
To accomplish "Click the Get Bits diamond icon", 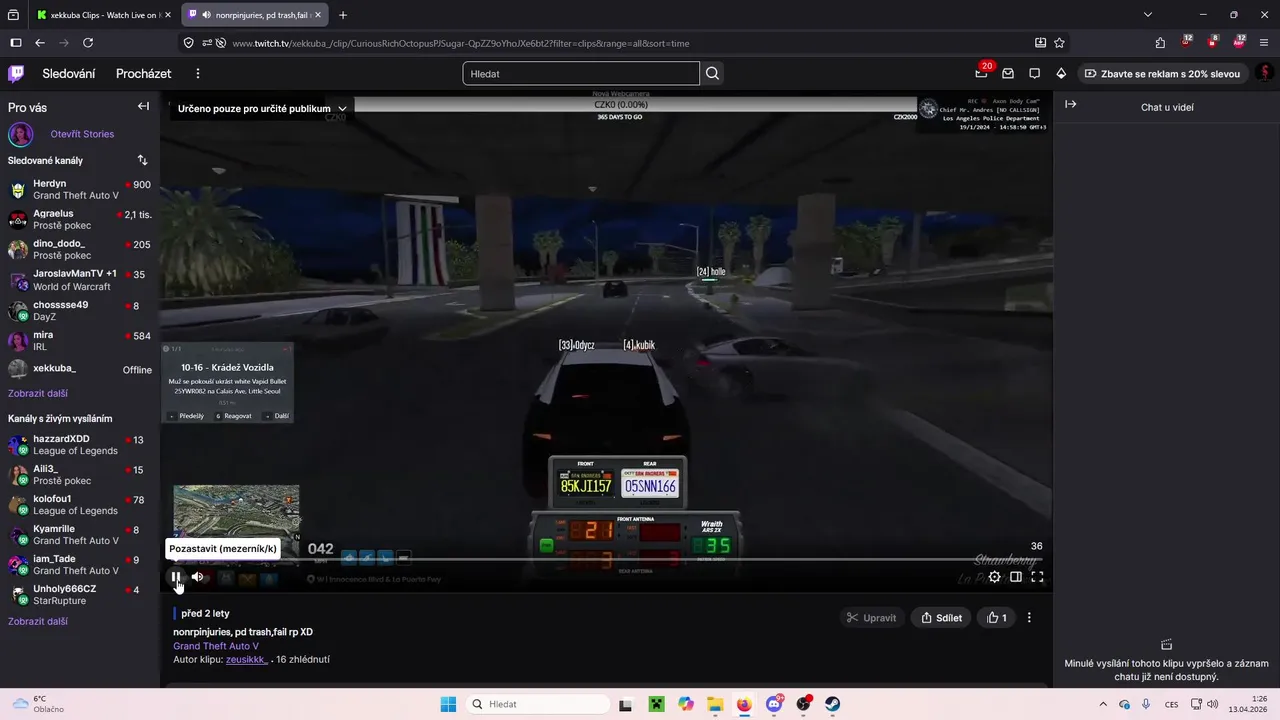I will click(1061, 73).
